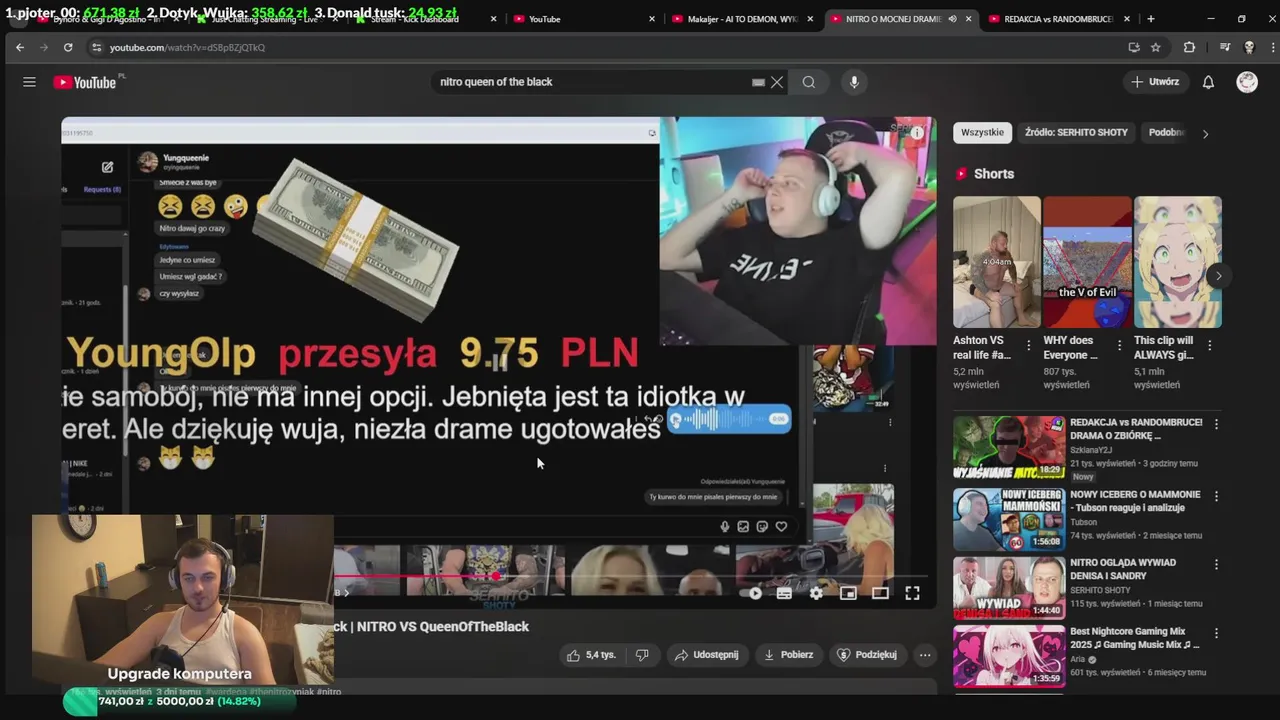1280x720 pixels.
Task: Bookmark this page with the star
Action: (1156, 47)
